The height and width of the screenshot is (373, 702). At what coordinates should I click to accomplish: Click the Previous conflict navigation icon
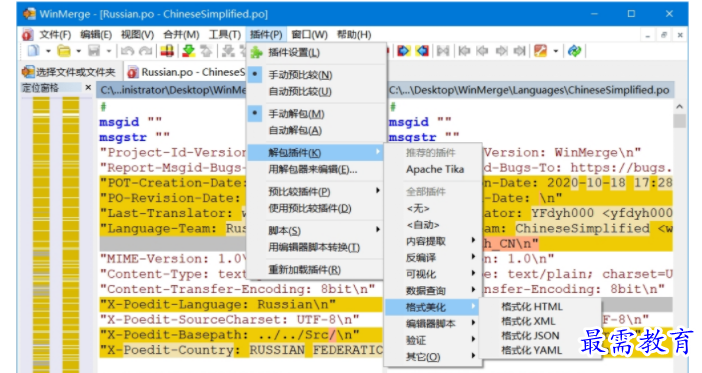482,51
